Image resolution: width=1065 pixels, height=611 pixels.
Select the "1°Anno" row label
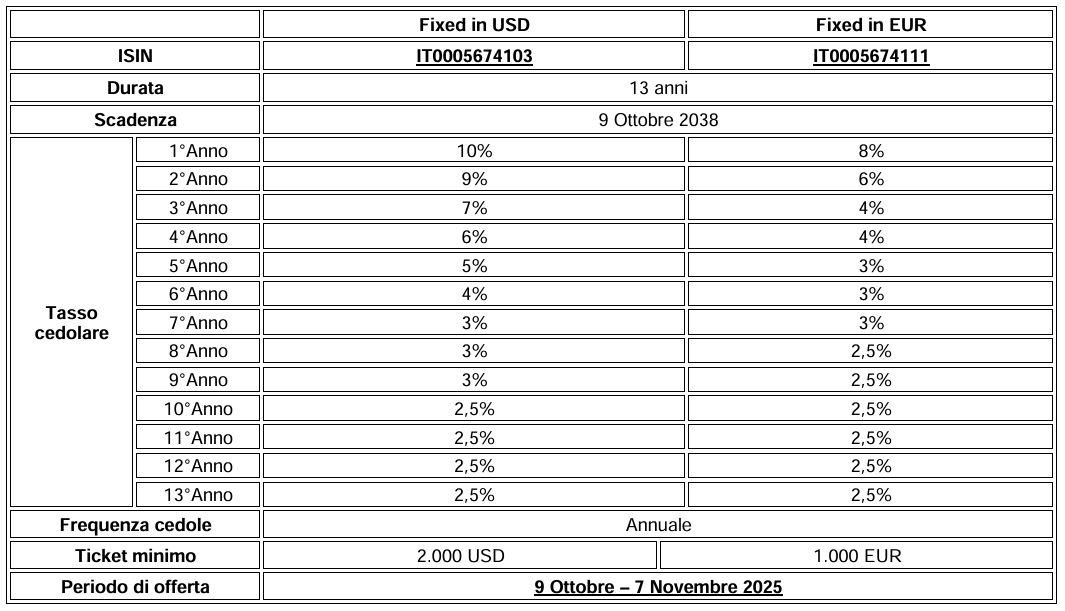pos(197,151)
